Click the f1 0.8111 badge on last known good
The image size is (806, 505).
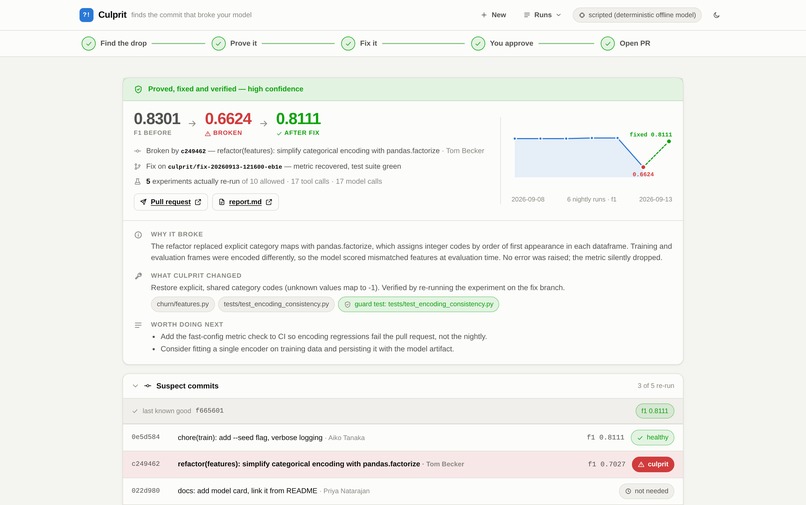pos(655,411)
